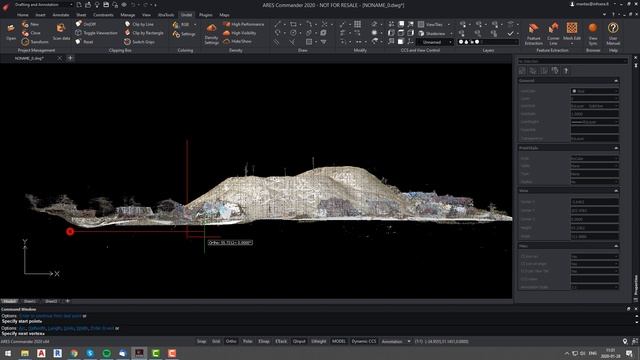Open Coloring Settings
Image resolution: width=640 pixels, height=360 pixels.
[184, 34]
